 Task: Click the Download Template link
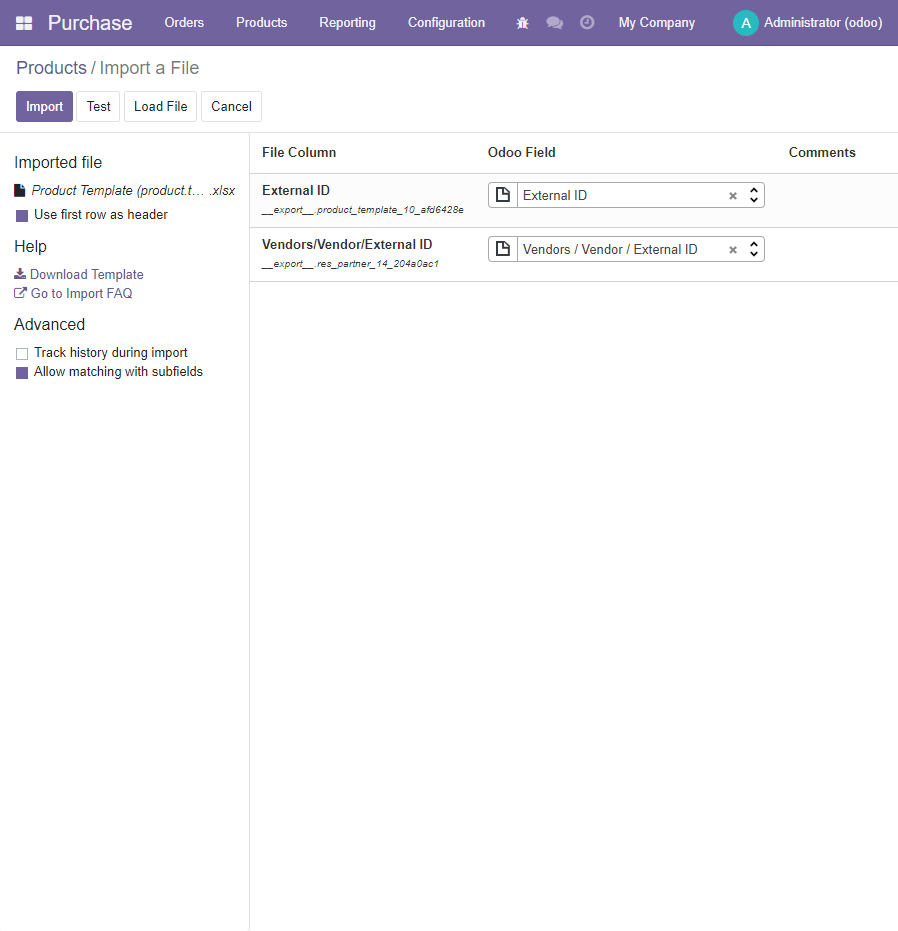pos(87,274)
